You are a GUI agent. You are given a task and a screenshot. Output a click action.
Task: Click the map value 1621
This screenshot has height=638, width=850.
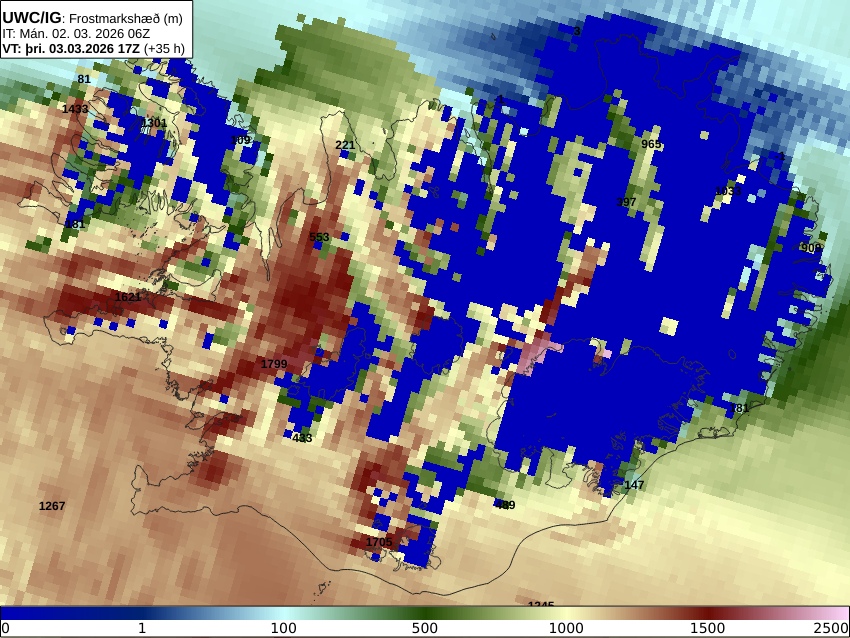point(128,297)
